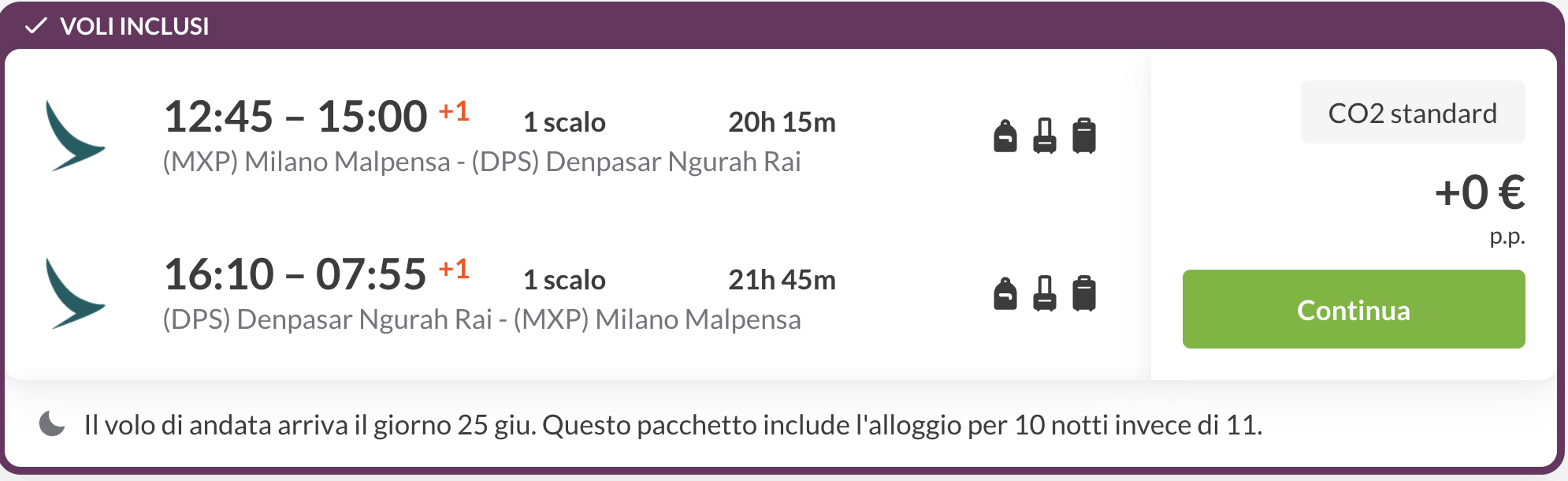Click outbound flight backpack personal item icon
The image size is (1568, 481).
coord(1005,136)
